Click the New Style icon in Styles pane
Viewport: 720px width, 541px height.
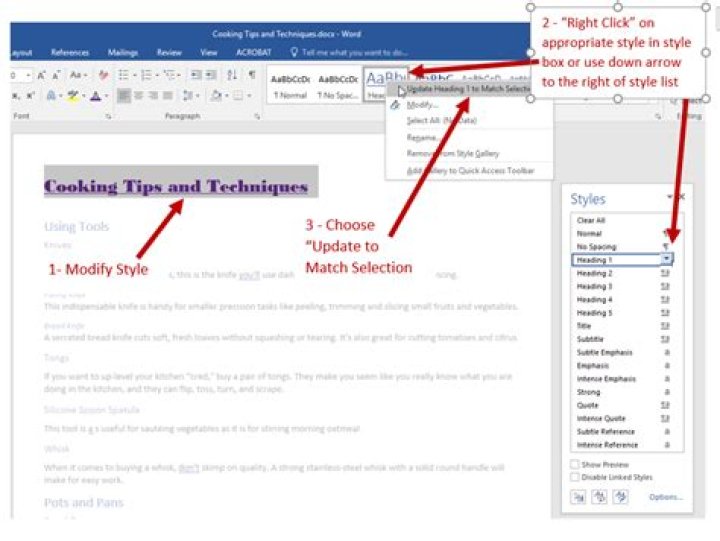pyautogui.click(x=578, y=497)
